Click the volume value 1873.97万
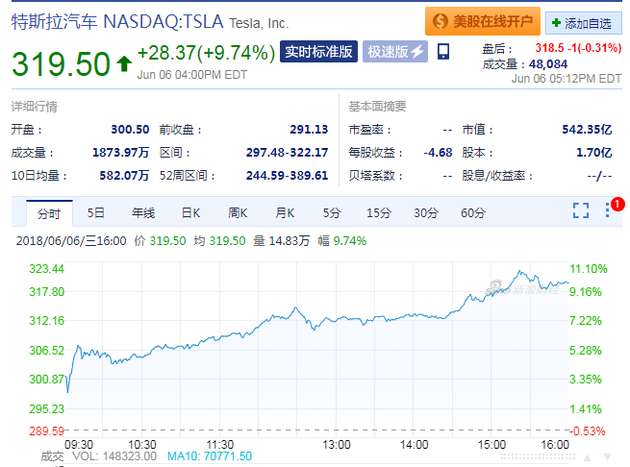This screenshot has width=630, height=467. click(121, 152)
